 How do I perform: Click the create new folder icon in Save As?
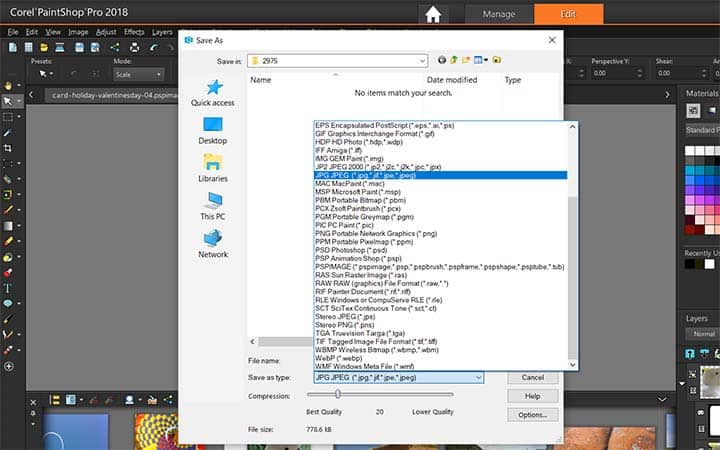466,60
